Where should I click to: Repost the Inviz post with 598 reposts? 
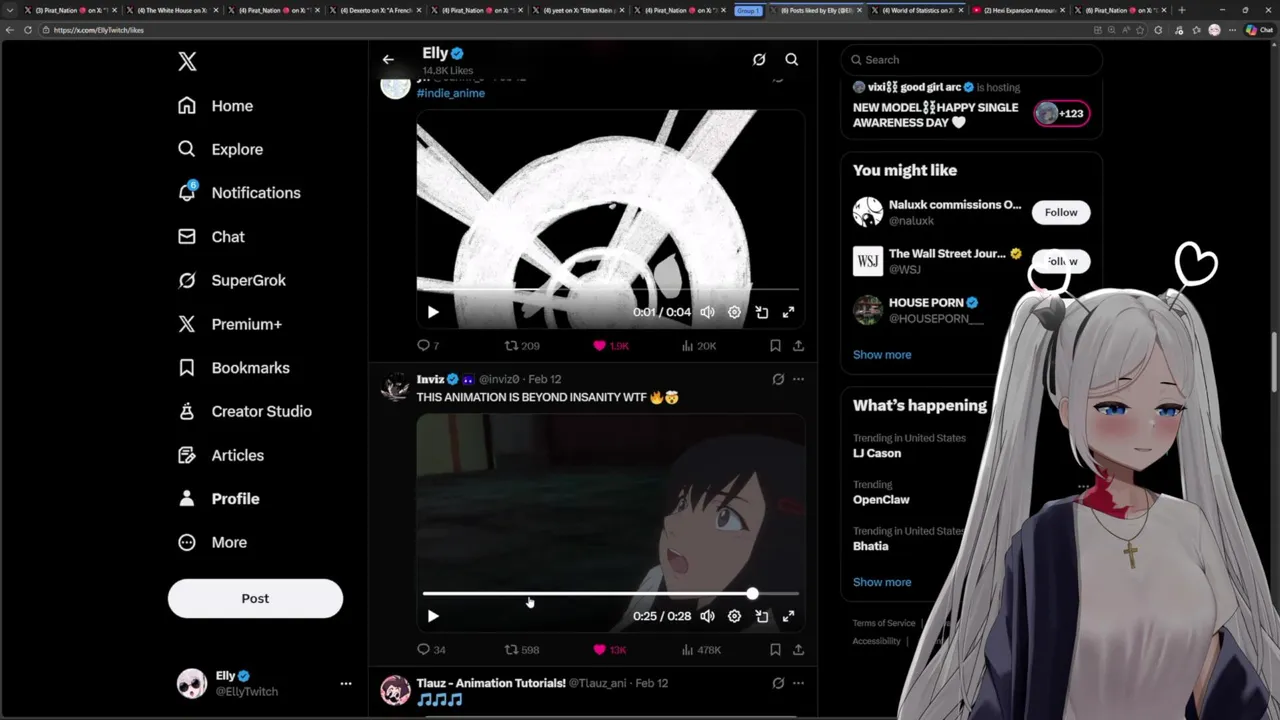[522, 650]
